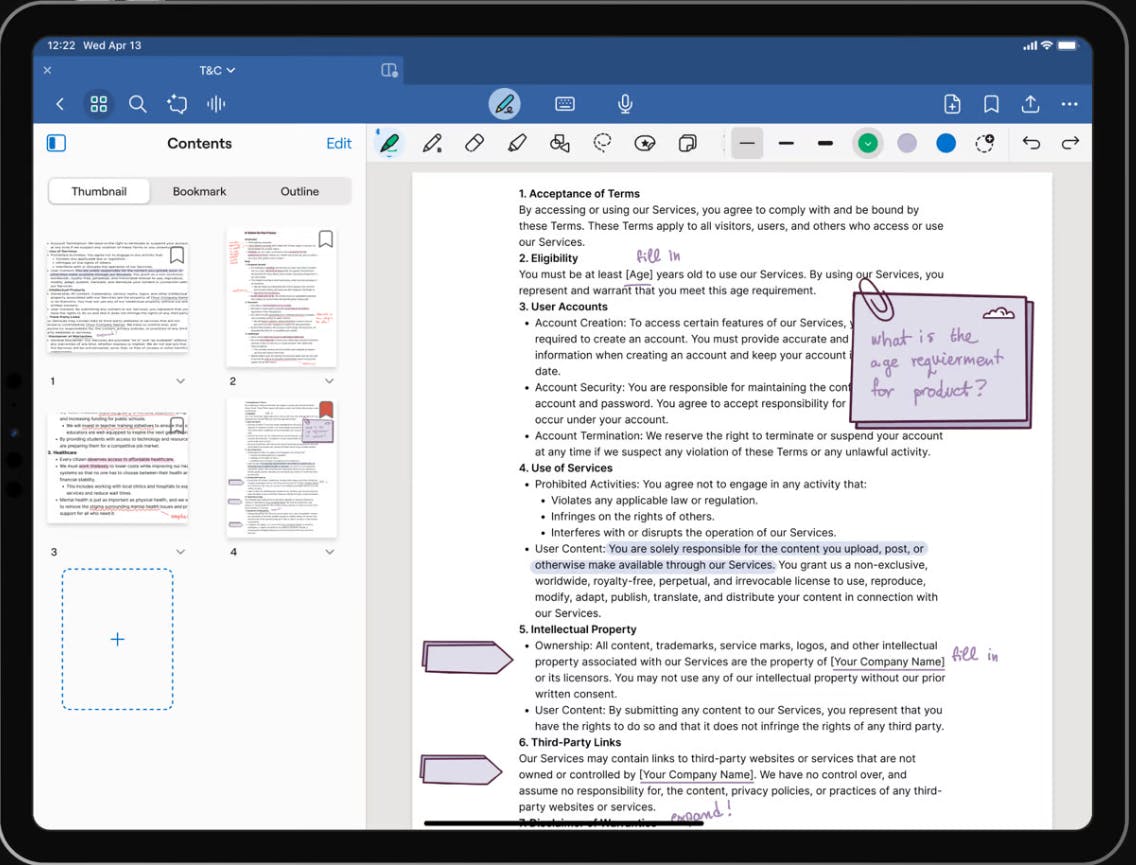The width and height of the screenshot is (1136, 865).
Task: Open the T&C document title dropdown
Action: pyautogui.click(x=217, y=70)
